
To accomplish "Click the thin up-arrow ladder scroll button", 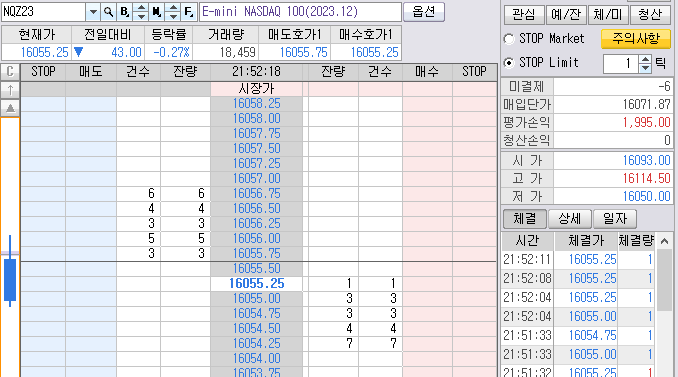I will coord(10,90).
